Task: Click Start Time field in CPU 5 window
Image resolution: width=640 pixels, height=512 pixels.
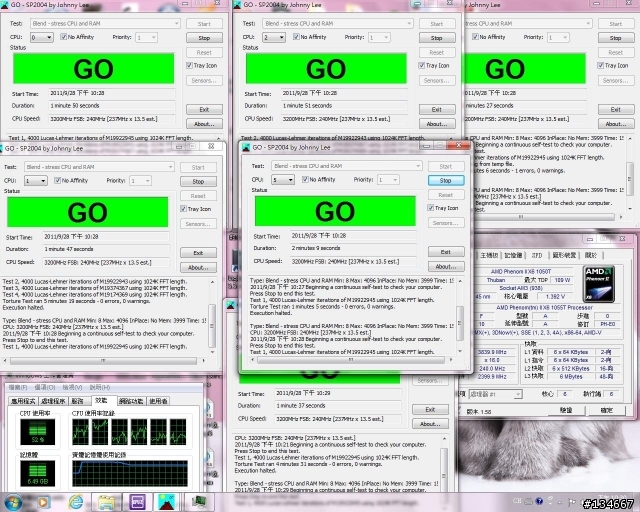Action: point(353,236)
